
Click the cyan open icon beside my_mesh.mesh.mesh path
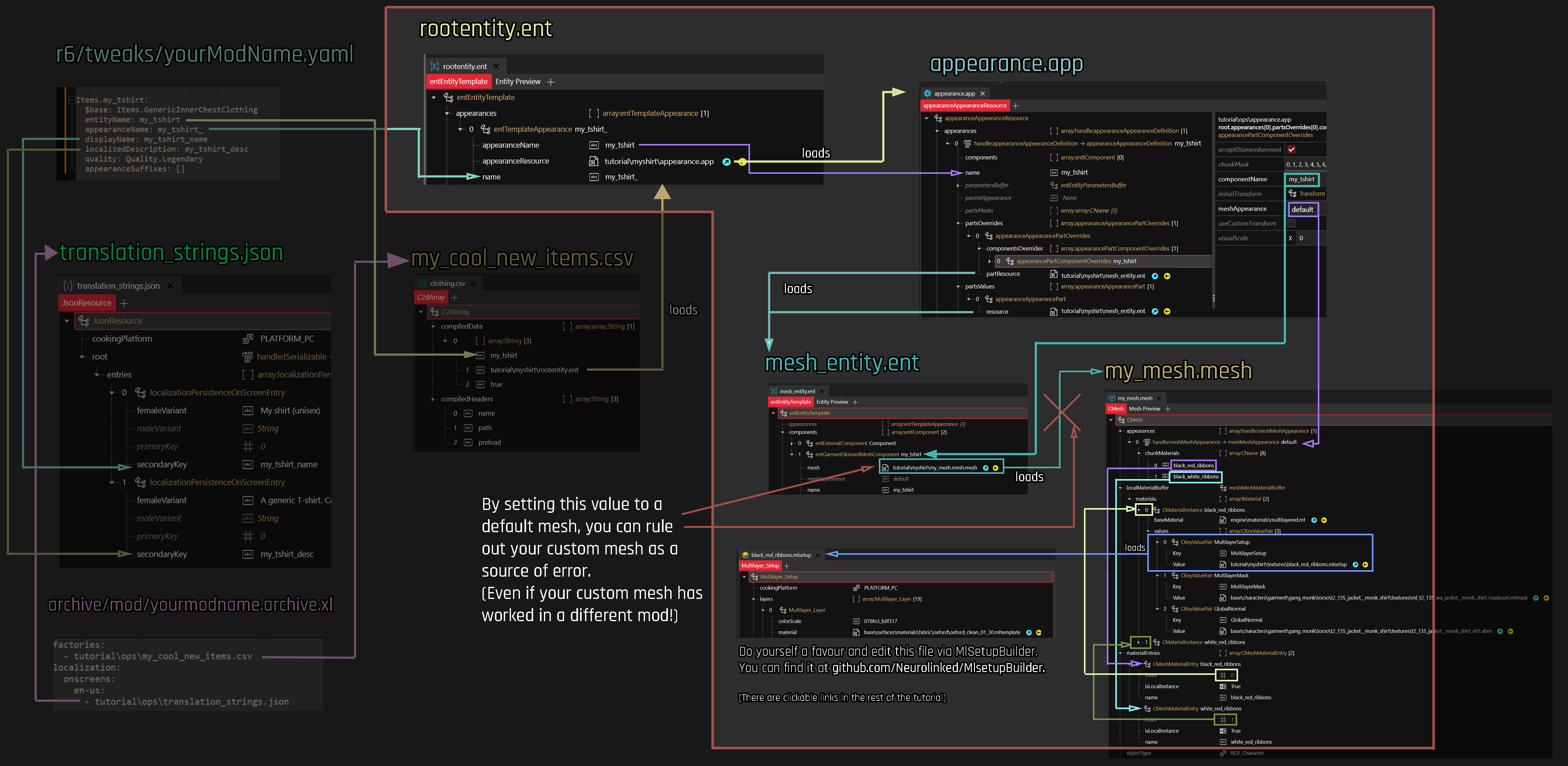(x=985, y=468)
